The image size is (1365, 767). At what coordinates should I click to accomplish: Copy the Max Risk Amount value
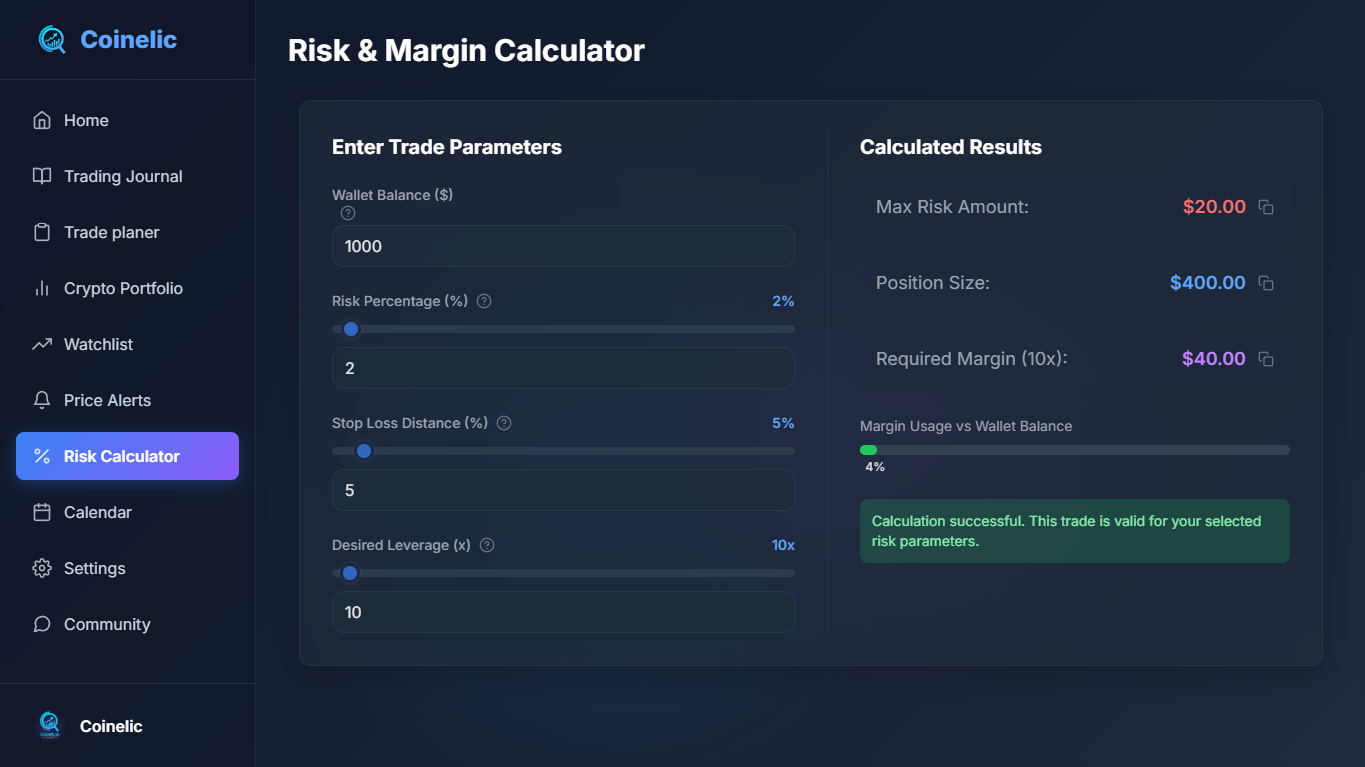pyautogui.click(x=1266, y=206)
